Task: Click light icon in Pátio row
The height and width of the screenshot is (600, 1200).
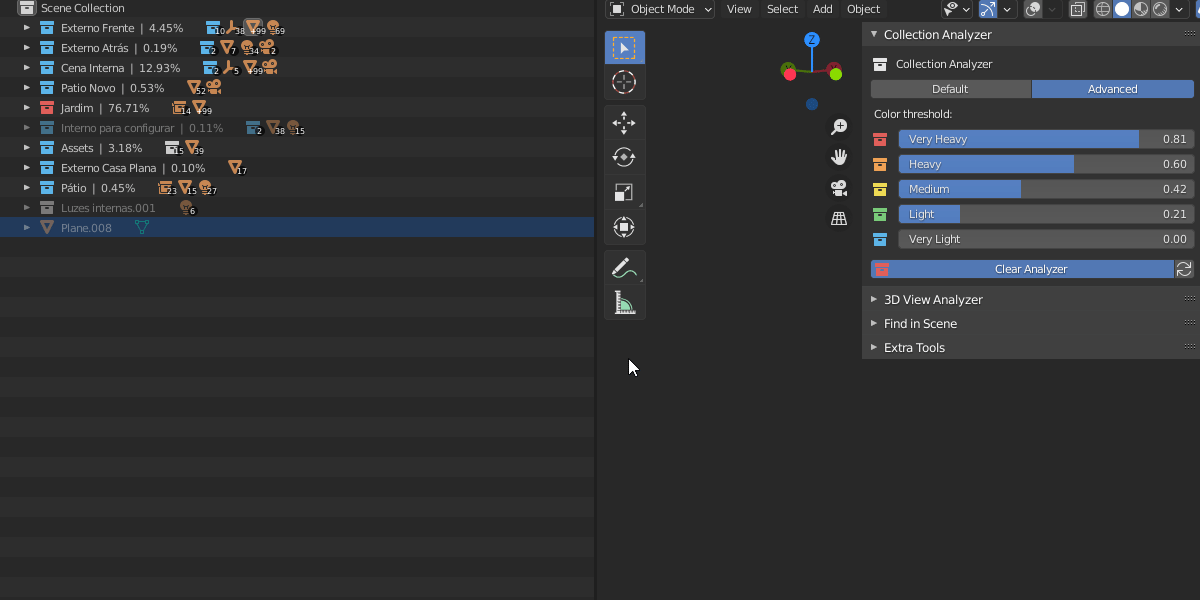Action: pos(206,188)
